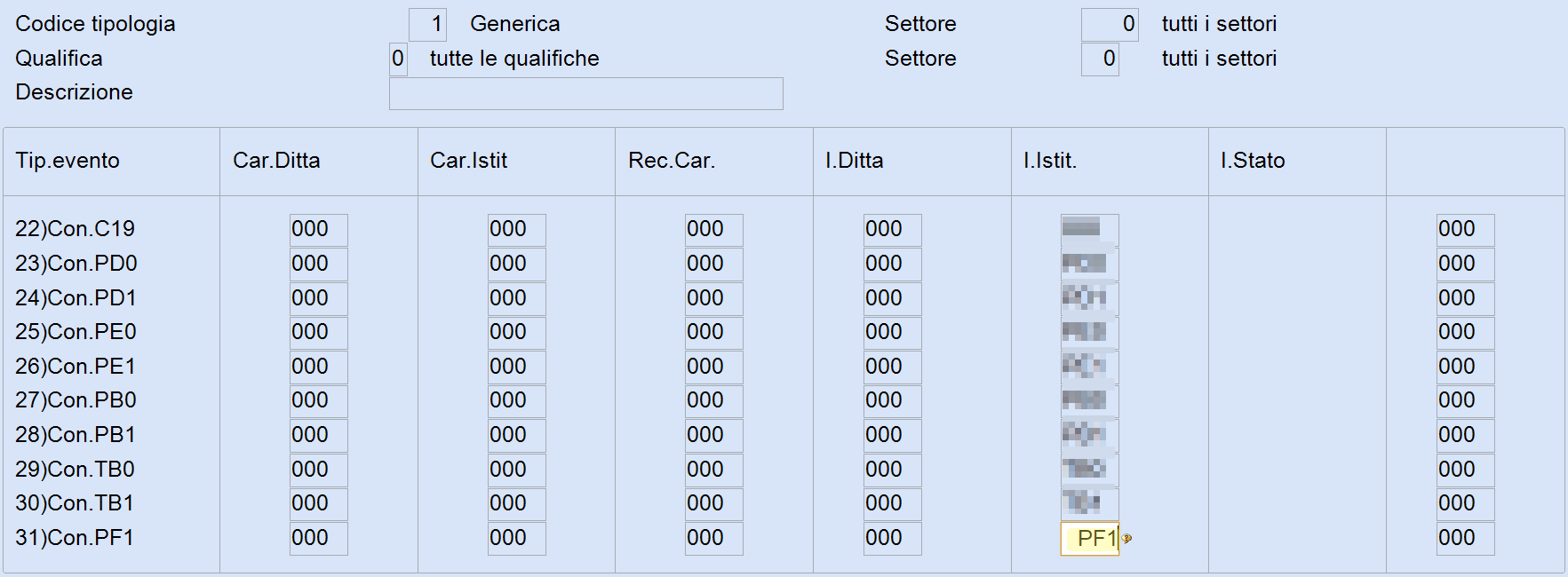
Task: Click the 'tutte le qualifiche' text
Action: (514, 59)
